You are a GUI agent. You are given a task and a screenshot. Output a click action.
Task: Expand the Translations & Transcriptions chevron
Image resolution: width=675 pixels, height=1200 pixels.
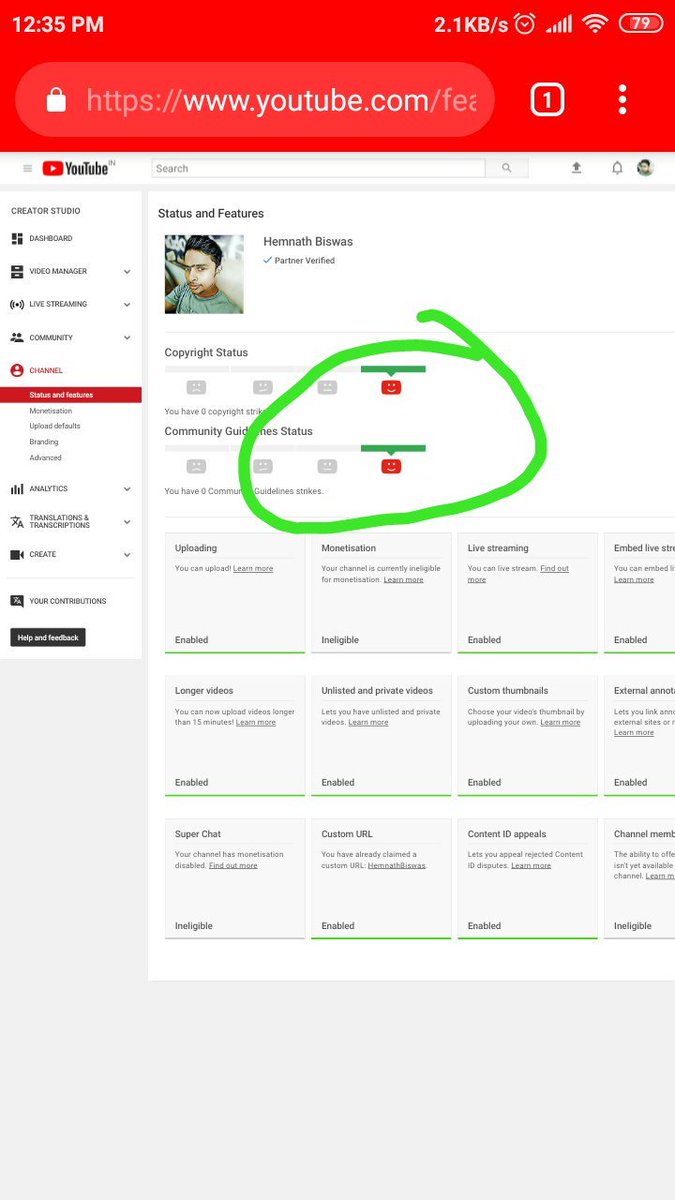[x=127, y=522]
